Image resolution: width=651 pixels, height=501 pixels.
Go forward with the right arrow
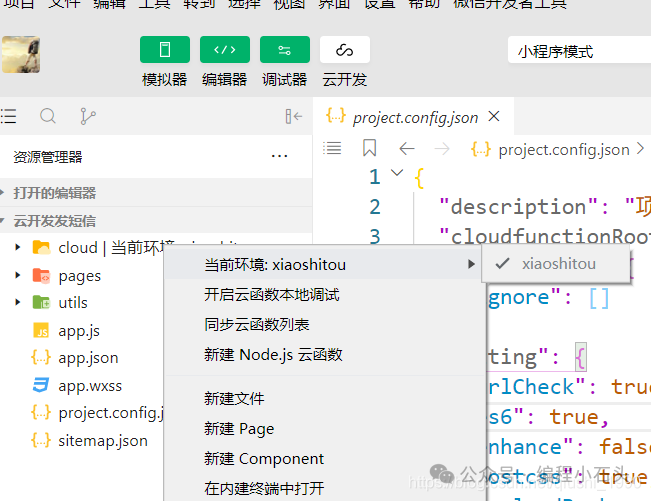click(x=442, y=148)
